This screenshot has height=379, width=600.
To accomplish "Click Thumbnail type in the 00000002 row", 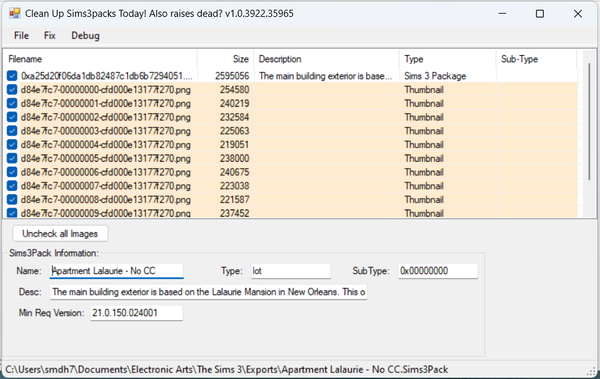I will [424, 117].
